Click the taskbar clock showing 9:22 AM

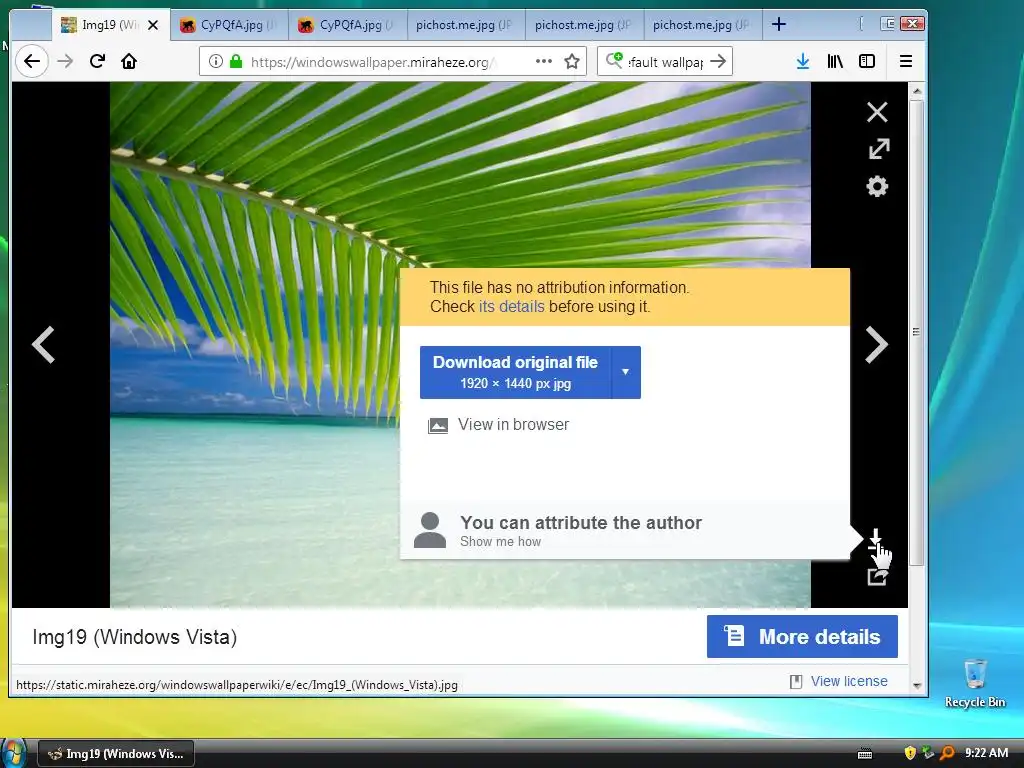click(x=986, y=753)
